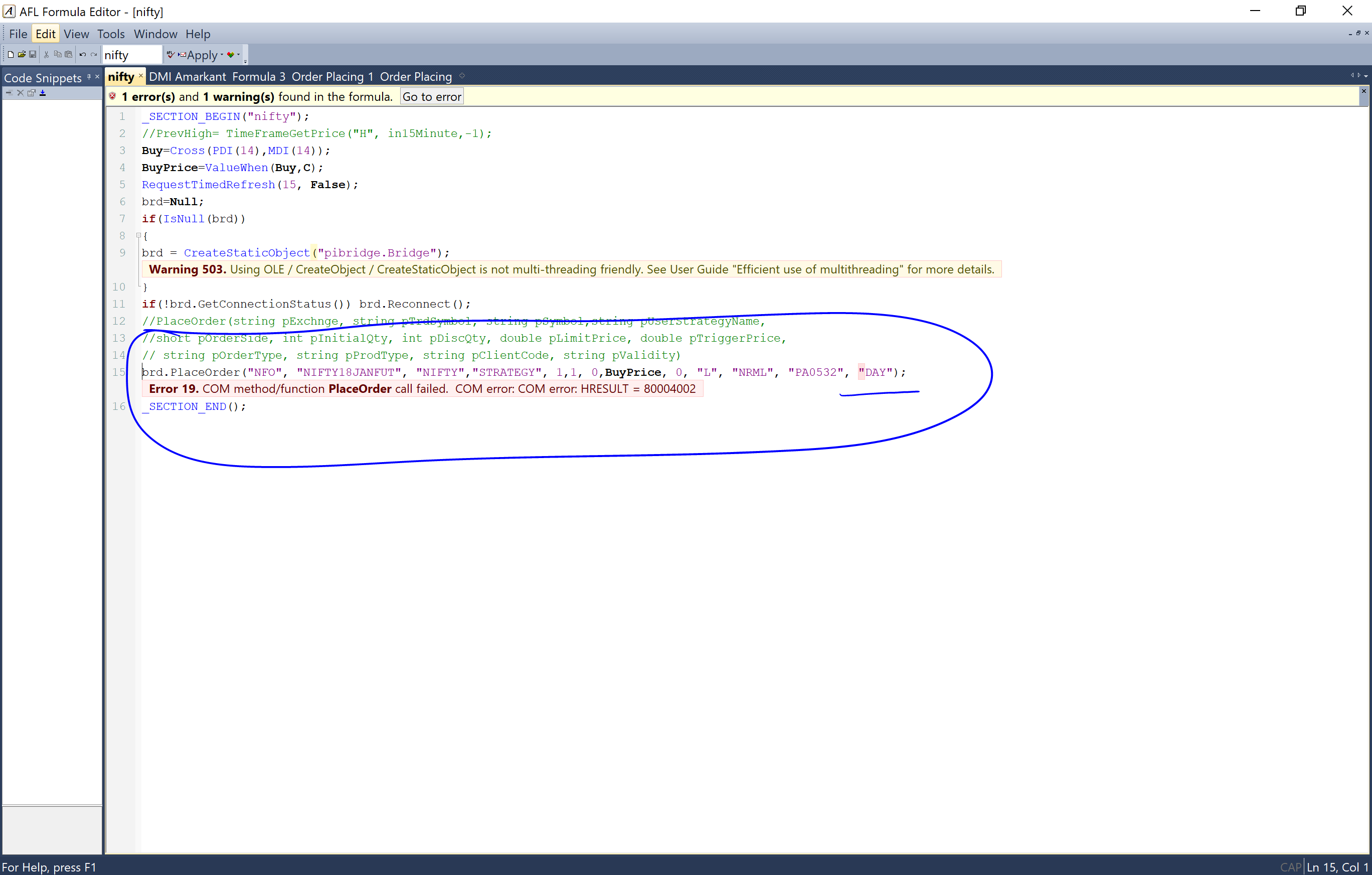The width and height of the screenshot is (1372, 875).
Task: Dismiss the error notification bar
Action: (x=1363, y=91)
